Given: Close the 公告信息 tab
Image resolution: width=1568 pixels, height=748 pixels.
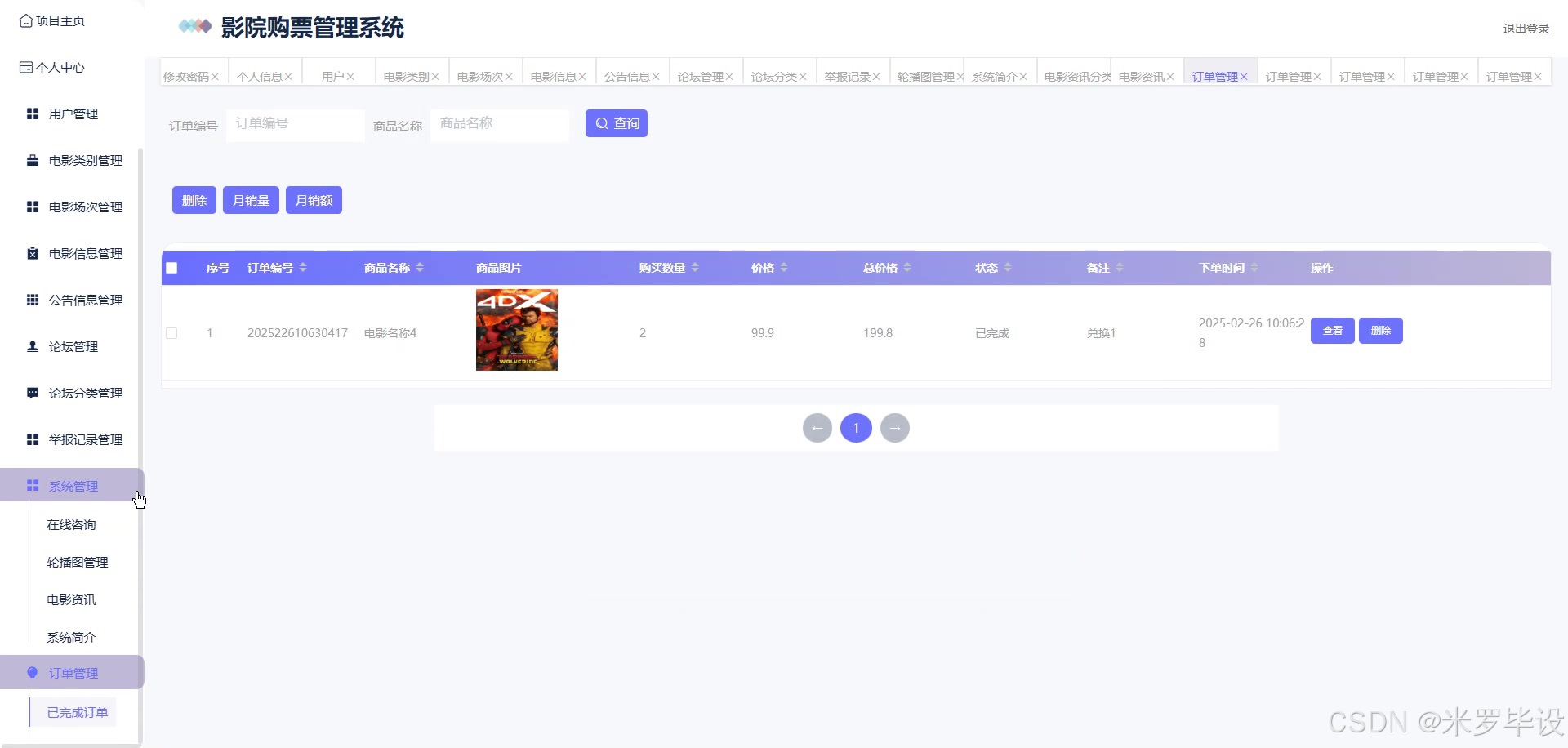Looking at the screenshot, I should tap(656, 77).
